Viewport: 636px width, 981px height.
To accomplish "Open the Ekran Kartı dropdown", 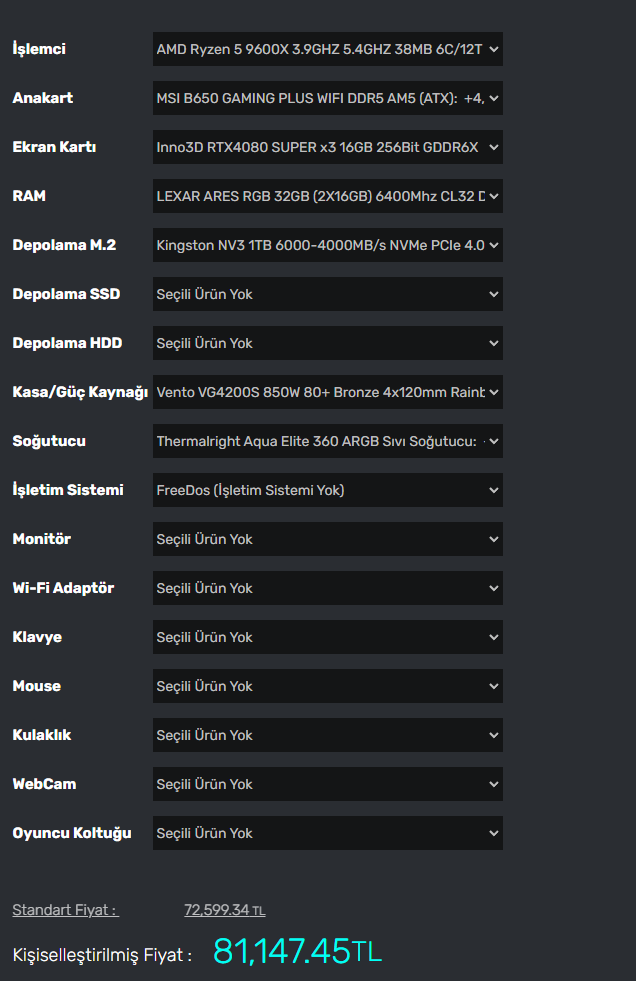I will pos(327,147).
